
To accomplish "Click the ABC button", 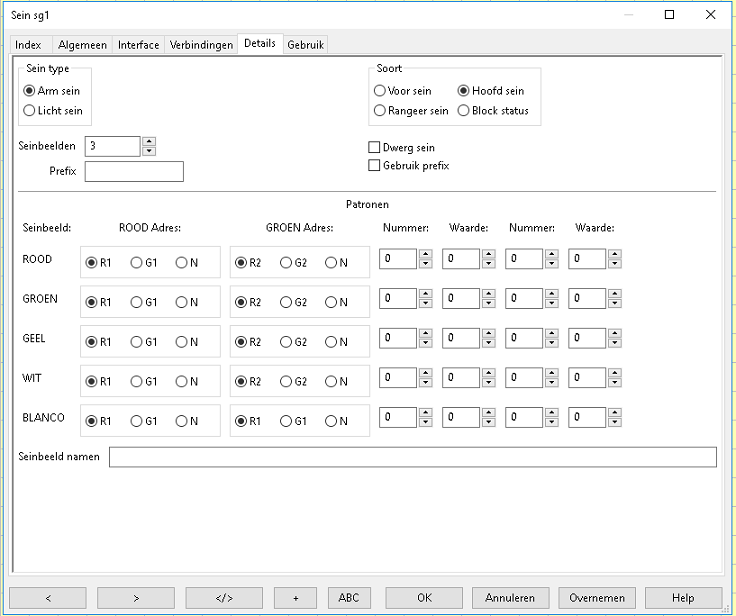I will tap(348, 598).
